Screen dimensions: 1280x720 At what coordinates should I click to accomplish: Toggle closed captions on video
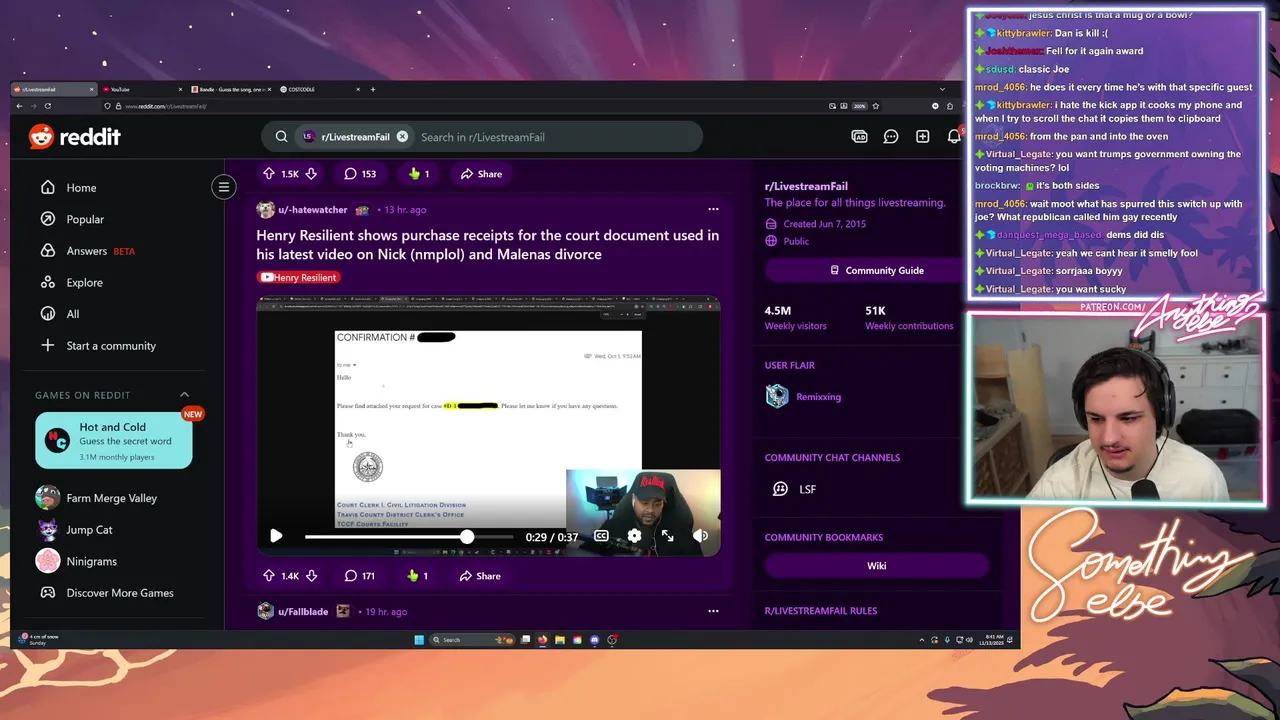[x=601, y=536]
